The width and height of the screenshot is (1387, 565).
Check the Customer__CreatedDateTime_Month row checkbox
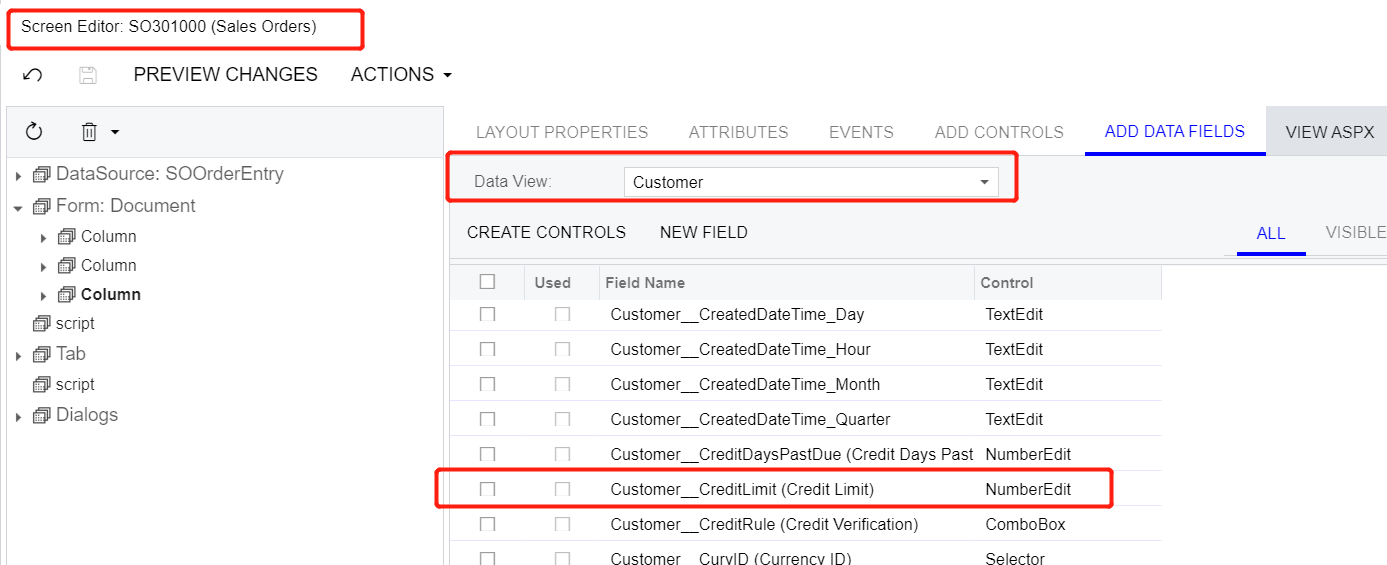click(487, 384)
